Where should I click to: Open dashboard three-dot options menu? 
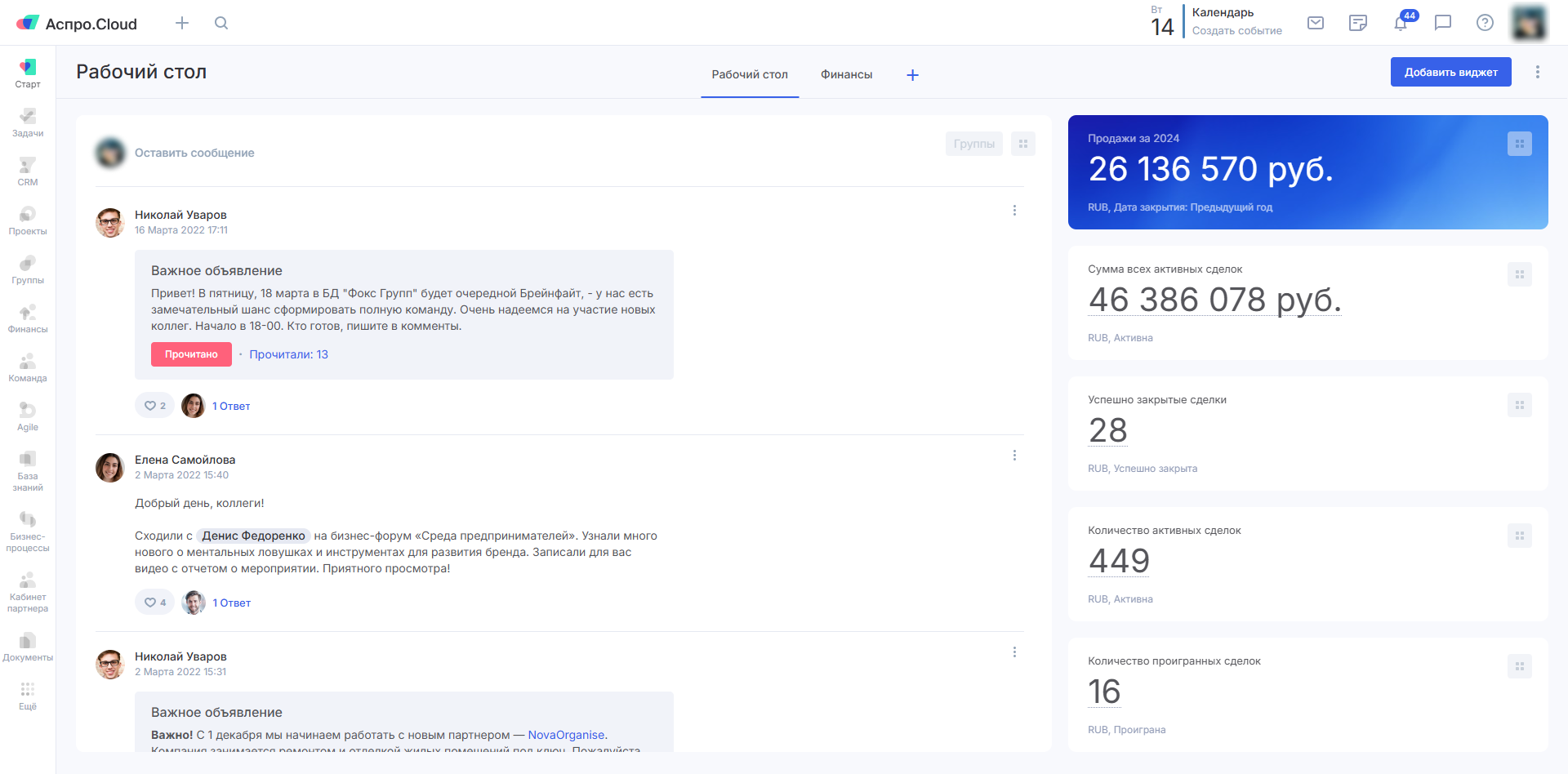pos(1538,72)
